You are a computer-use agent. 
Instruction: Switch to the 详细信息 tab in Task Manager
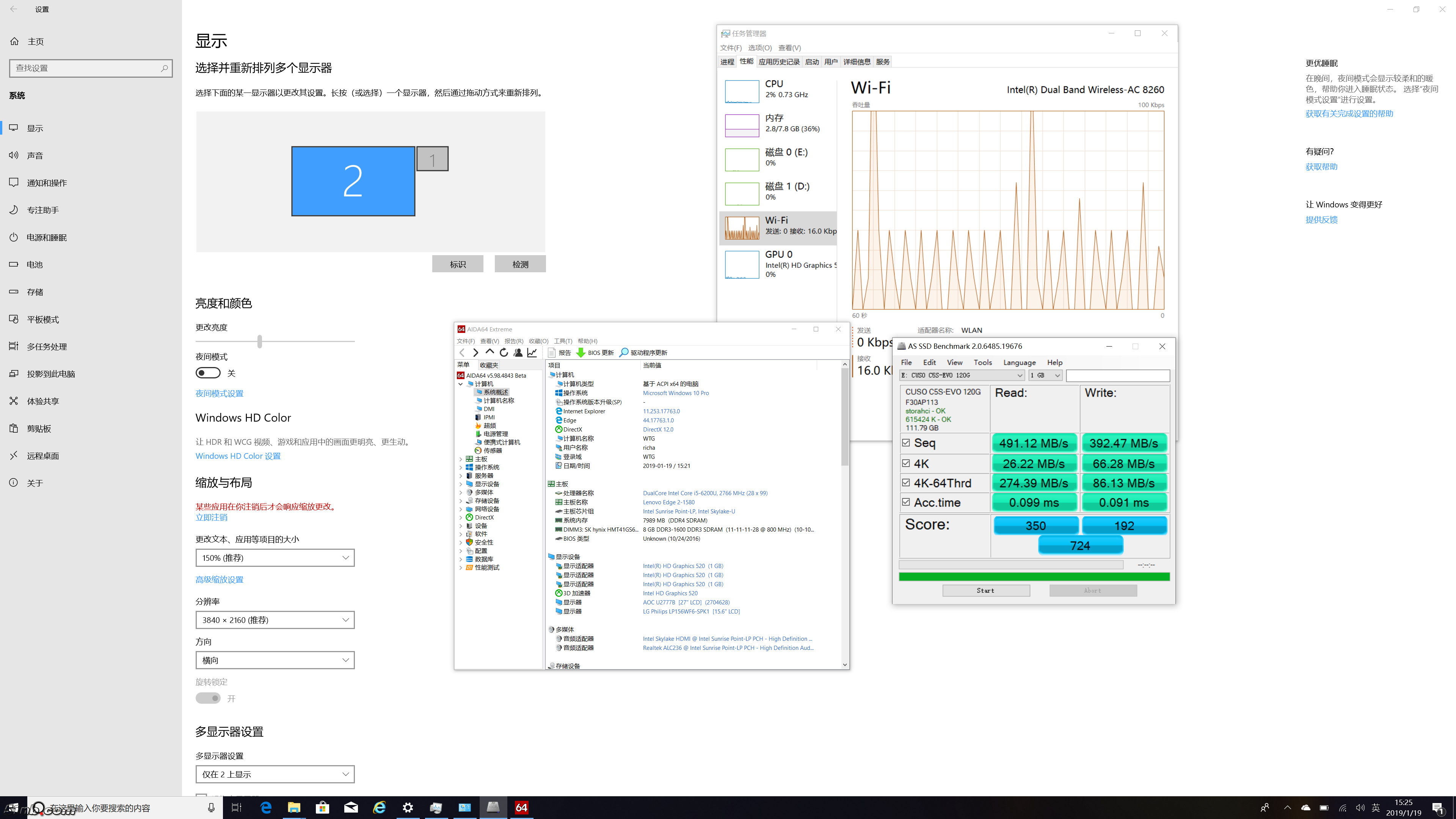[x=856, y=61]
